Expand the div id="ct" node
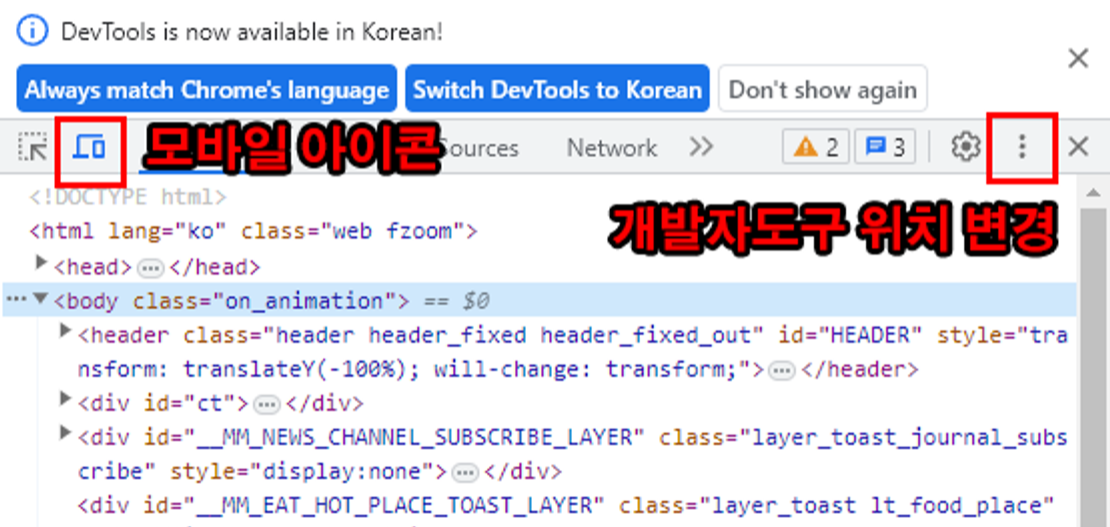The width and height of the screenshot is (1110, 527). click(66, 399)
